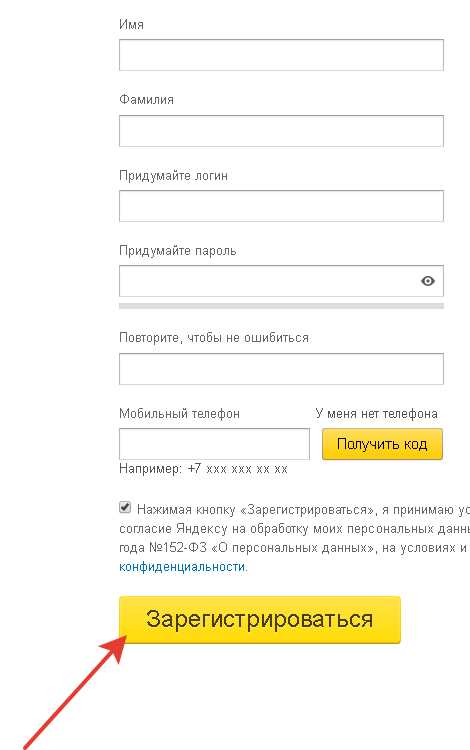
Task: Focus the Фамилия input field
Action: tap(281, 131)
